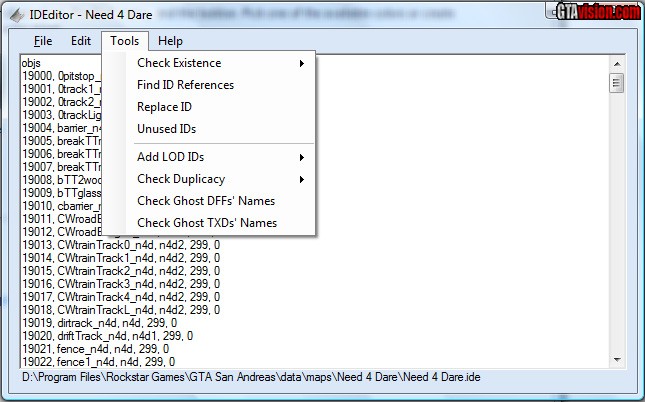Click the IDEditor app icon in title bar
Image resolution: width=645 pixels, height=402 pixels.
click(12, 13)
